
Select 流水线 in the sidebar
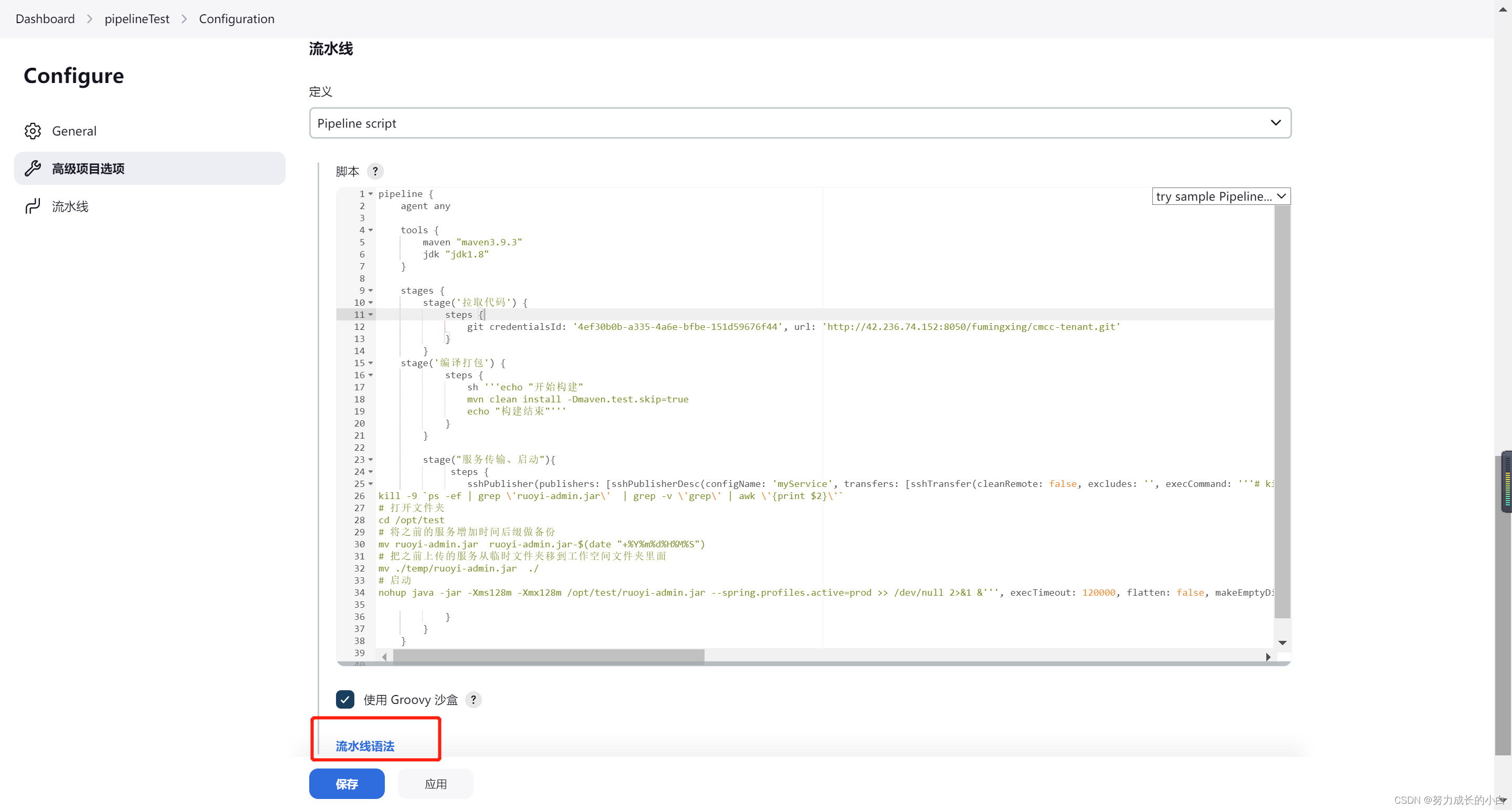[x=150, y=206]
